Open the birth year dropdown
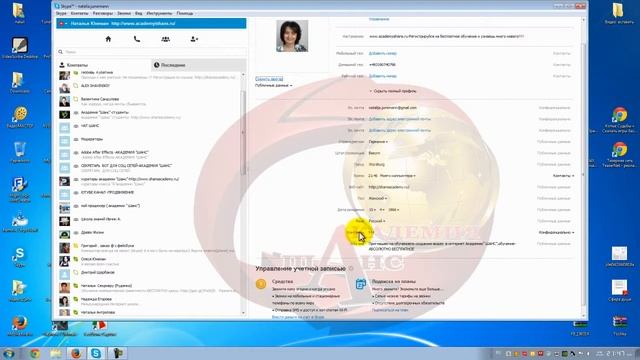The width and height of the screenshot is (640, 360). pos(393,210)
